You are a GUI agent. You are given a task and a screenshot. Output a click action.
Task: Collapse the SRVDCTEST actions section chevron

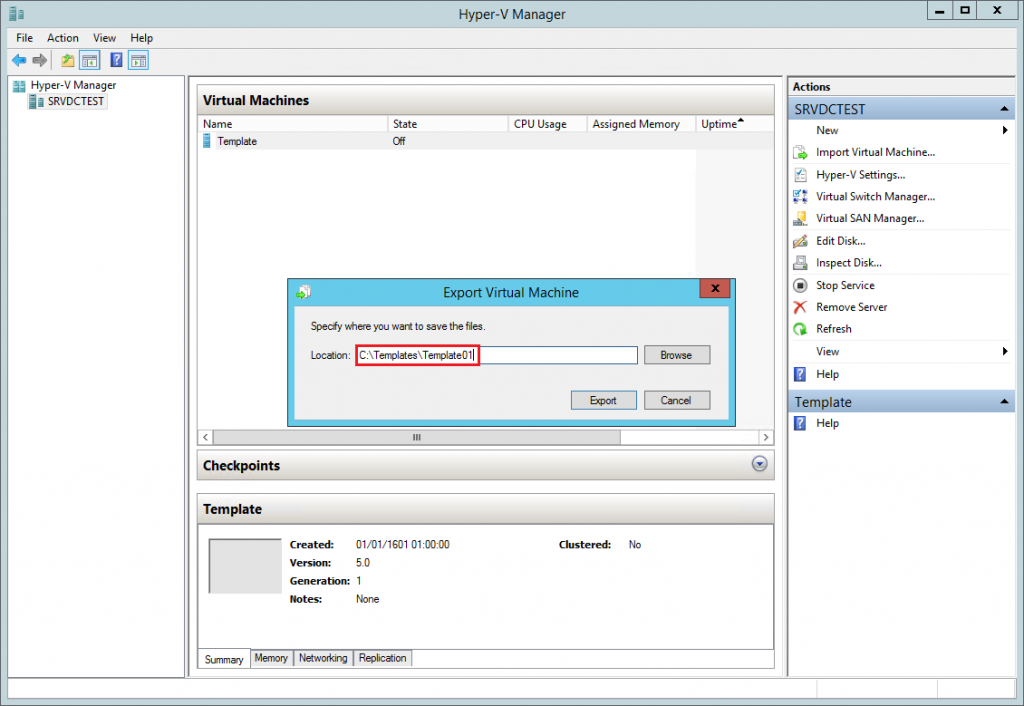point(1004,108)
